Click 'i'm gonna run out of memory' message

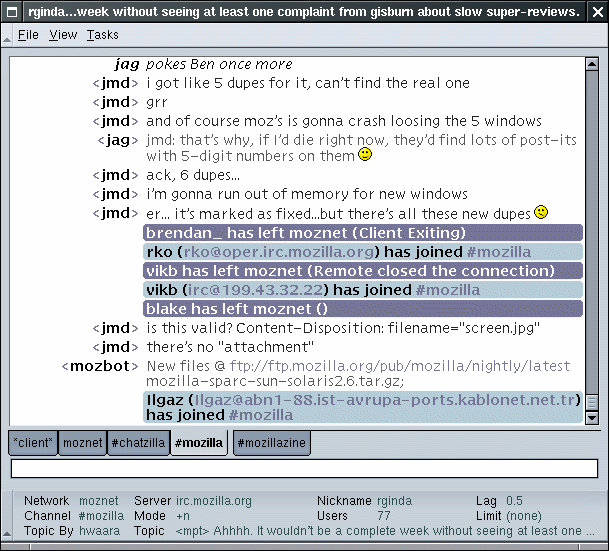(307, 194)
